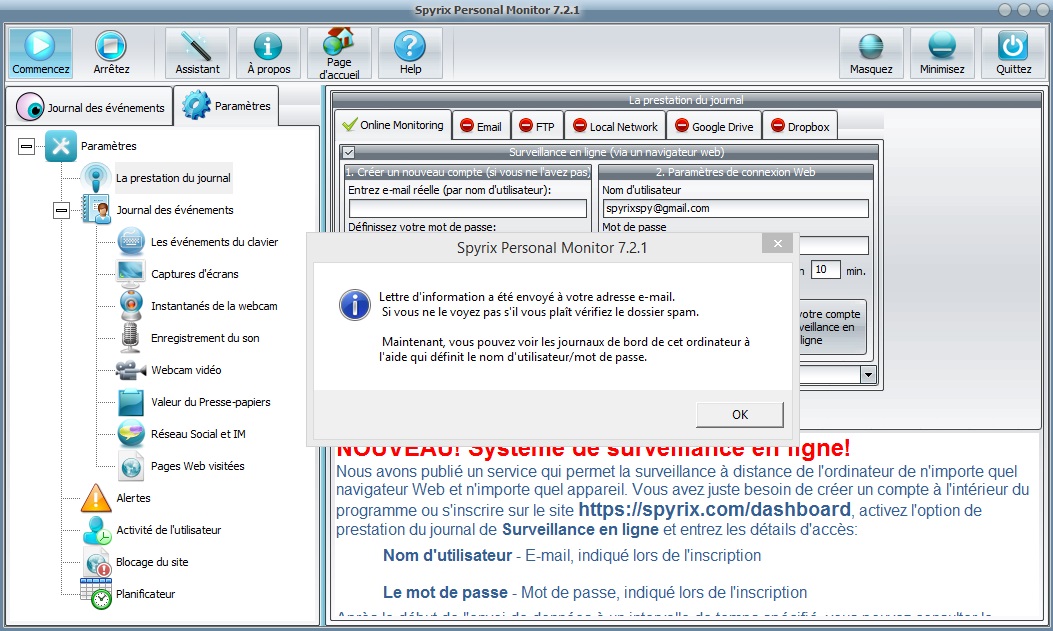Screen dimensions: 1053x631
Task: Open the Assistant wizard
Action: (197, 52)
